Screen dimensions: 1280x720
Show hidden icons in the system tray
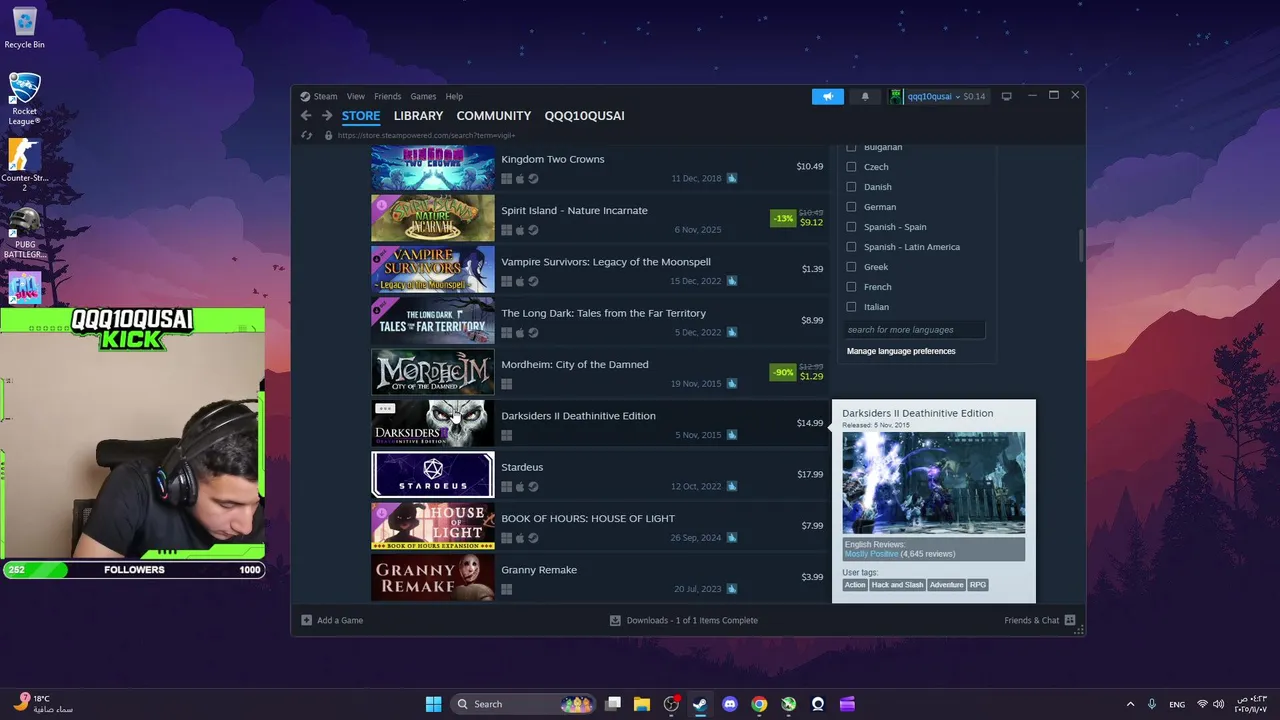coord(1130,704)
